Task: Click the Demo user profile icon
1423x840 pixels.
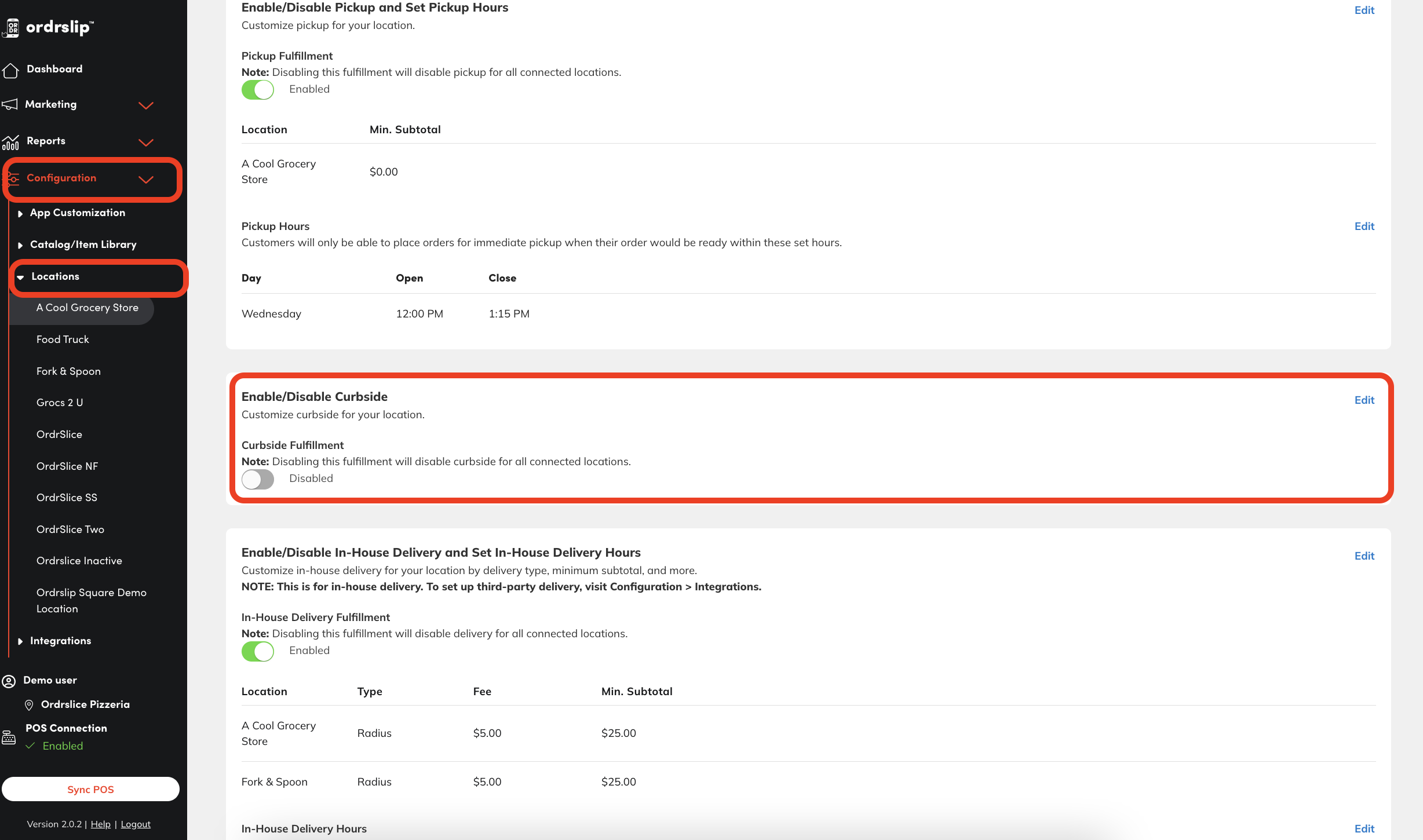Action: [x=9, y=681]
